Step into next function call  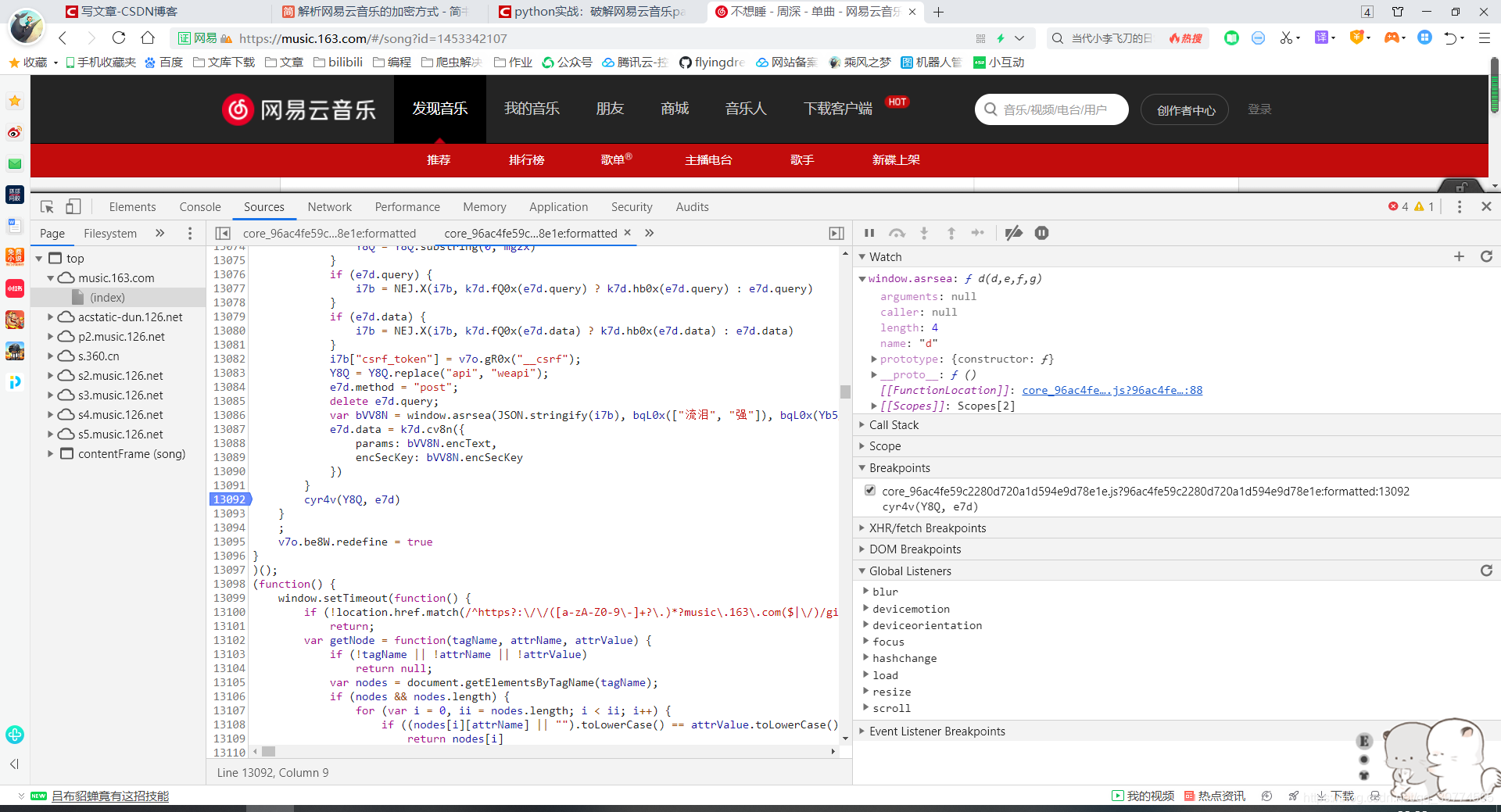point(924,233)
